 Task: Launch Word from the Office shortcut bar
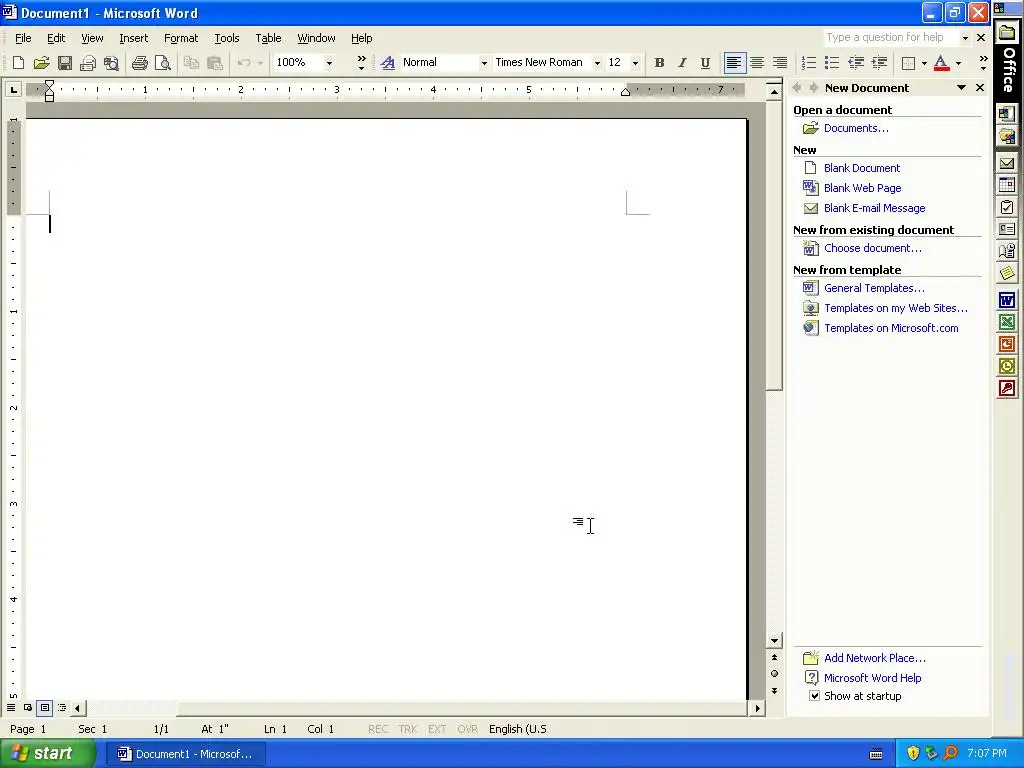coord(1006,300)
